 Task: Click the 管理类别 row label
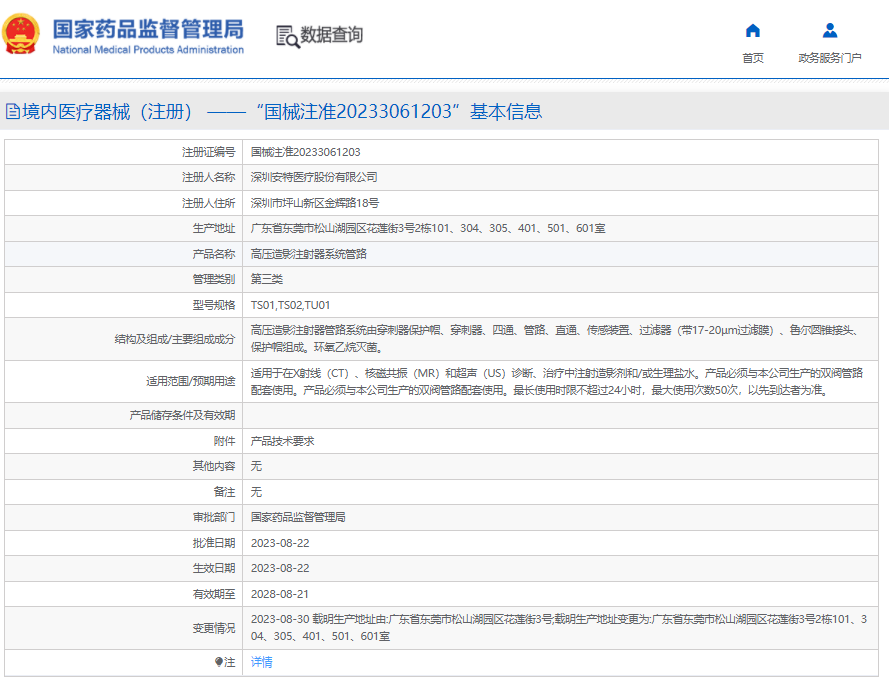(214, 279)
